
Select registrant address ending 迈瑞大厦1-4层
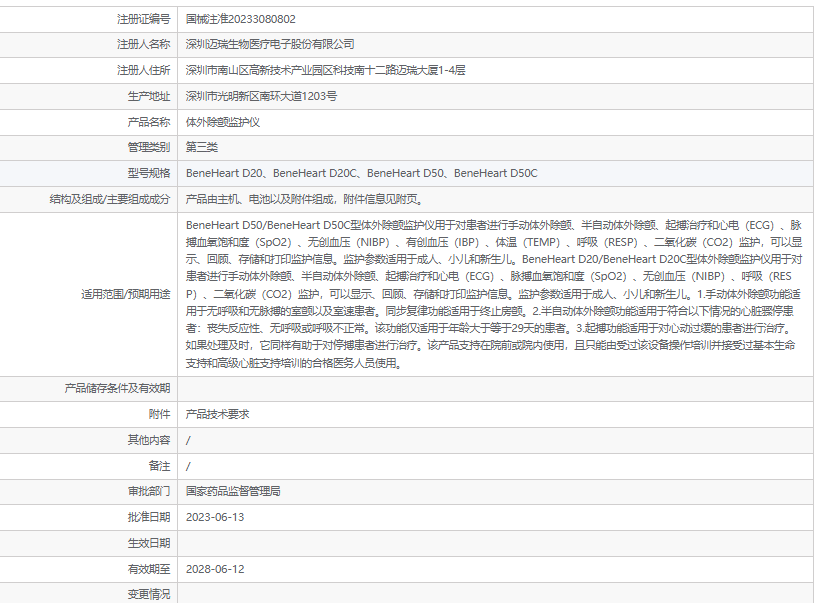click(x=325, y=70)
